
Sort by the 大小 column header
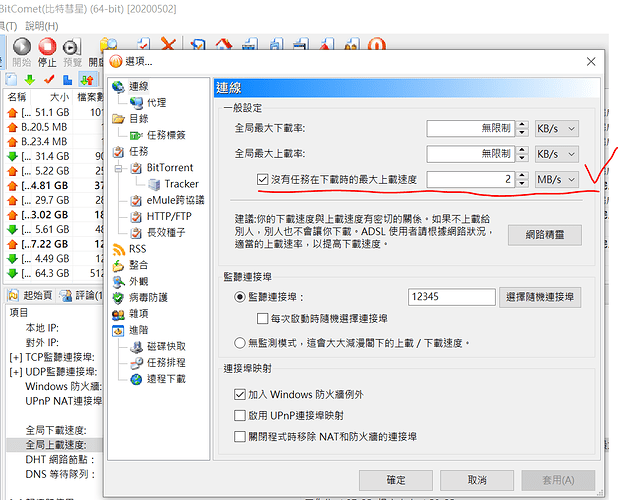[x=59, y=97]
